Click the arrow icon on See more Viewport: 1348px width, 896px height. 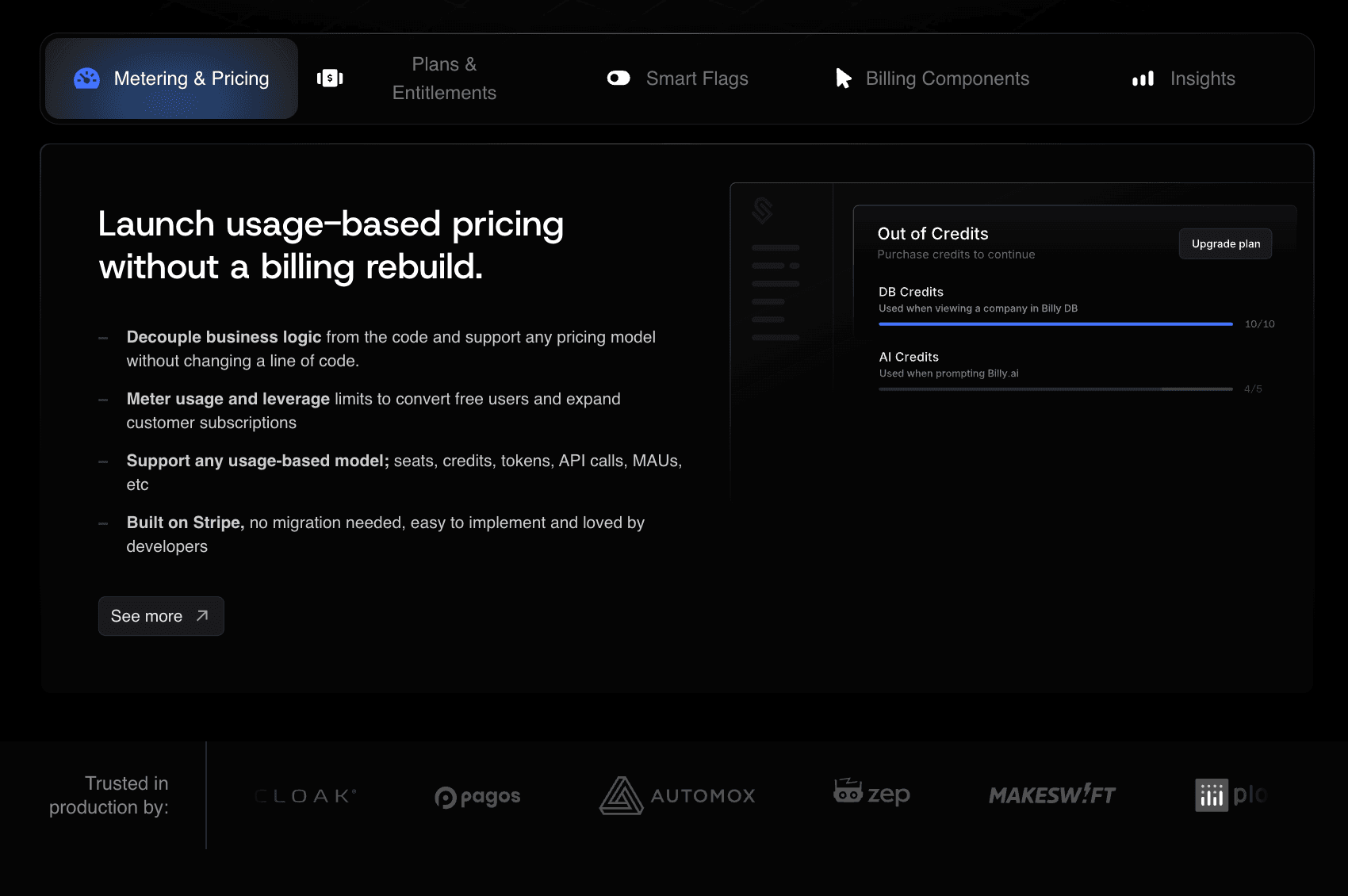pyautogui.click(x=202, y=616)
